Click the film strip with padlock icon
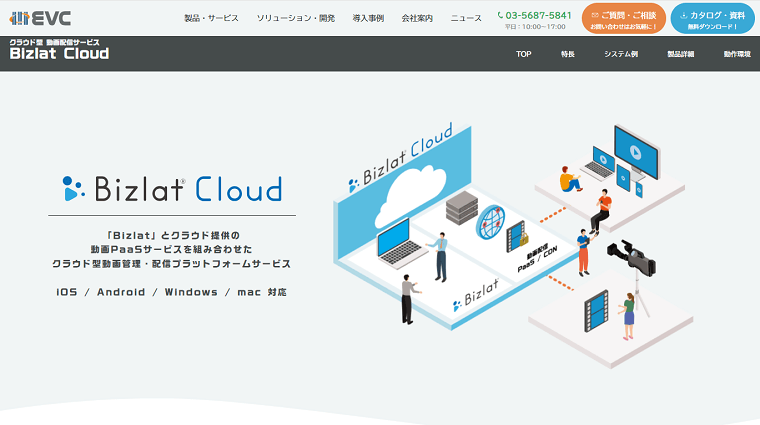Viewport: 760px width, 425px height. (x=517, y=237)
